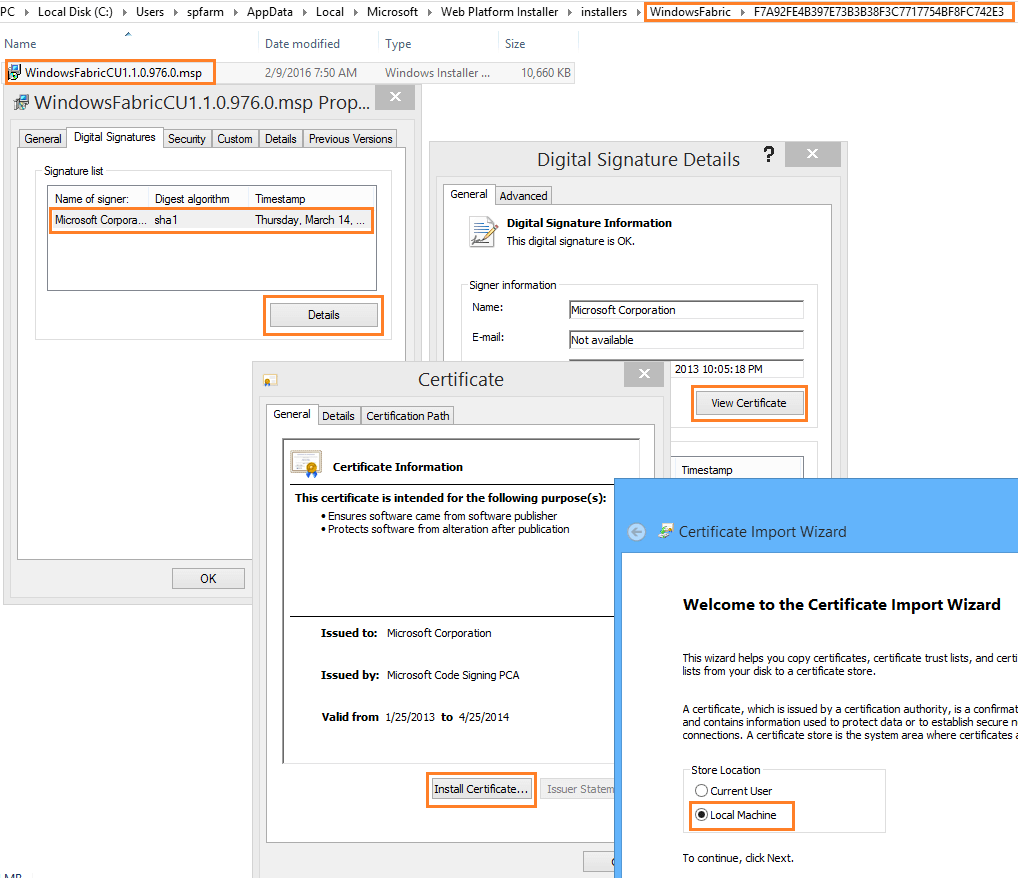Screen dimensions: 1018x878
Task: Expand the spfarm breadcrumb arrow
Action: (x=235, y=12)
